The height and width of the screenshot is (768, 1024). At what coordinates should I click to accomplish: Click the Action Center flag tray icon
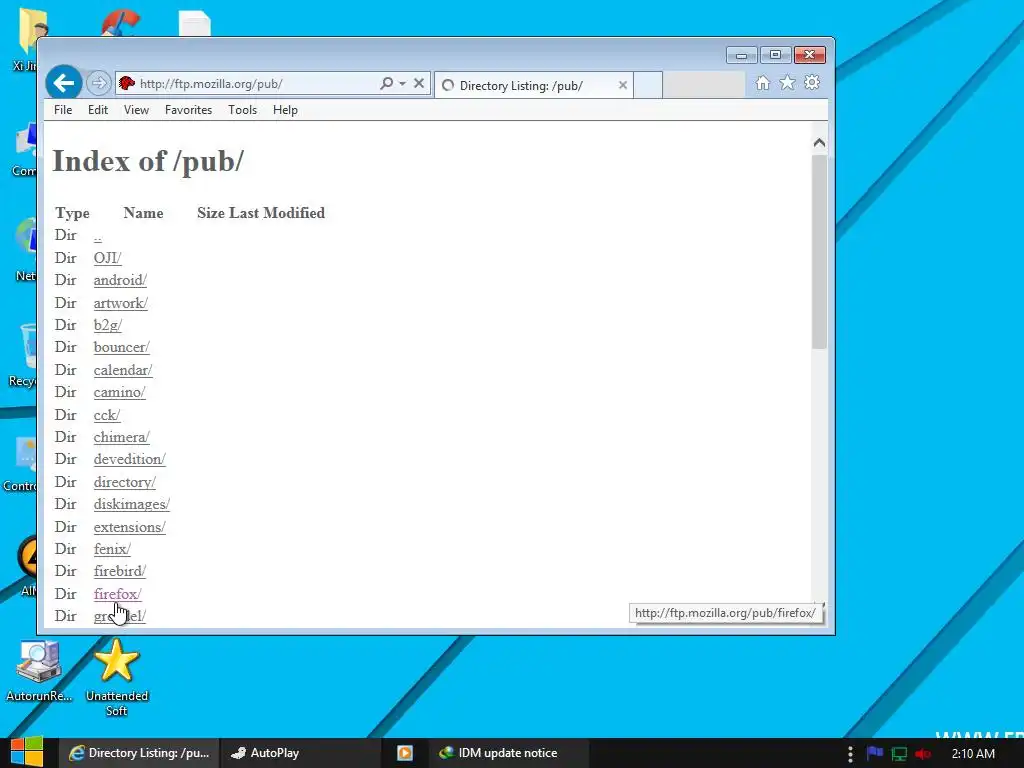coord(874,754)
